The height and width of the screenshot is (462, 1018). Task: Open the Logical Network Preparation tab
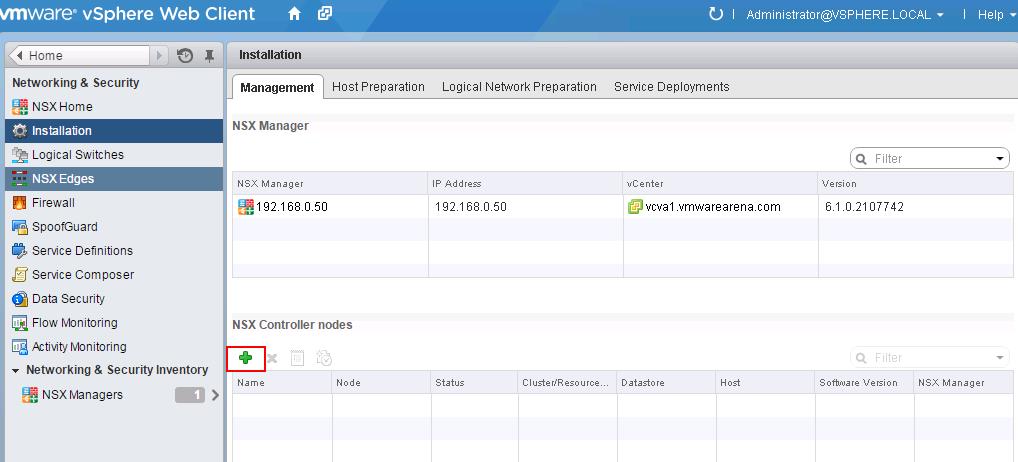[519, 87]
